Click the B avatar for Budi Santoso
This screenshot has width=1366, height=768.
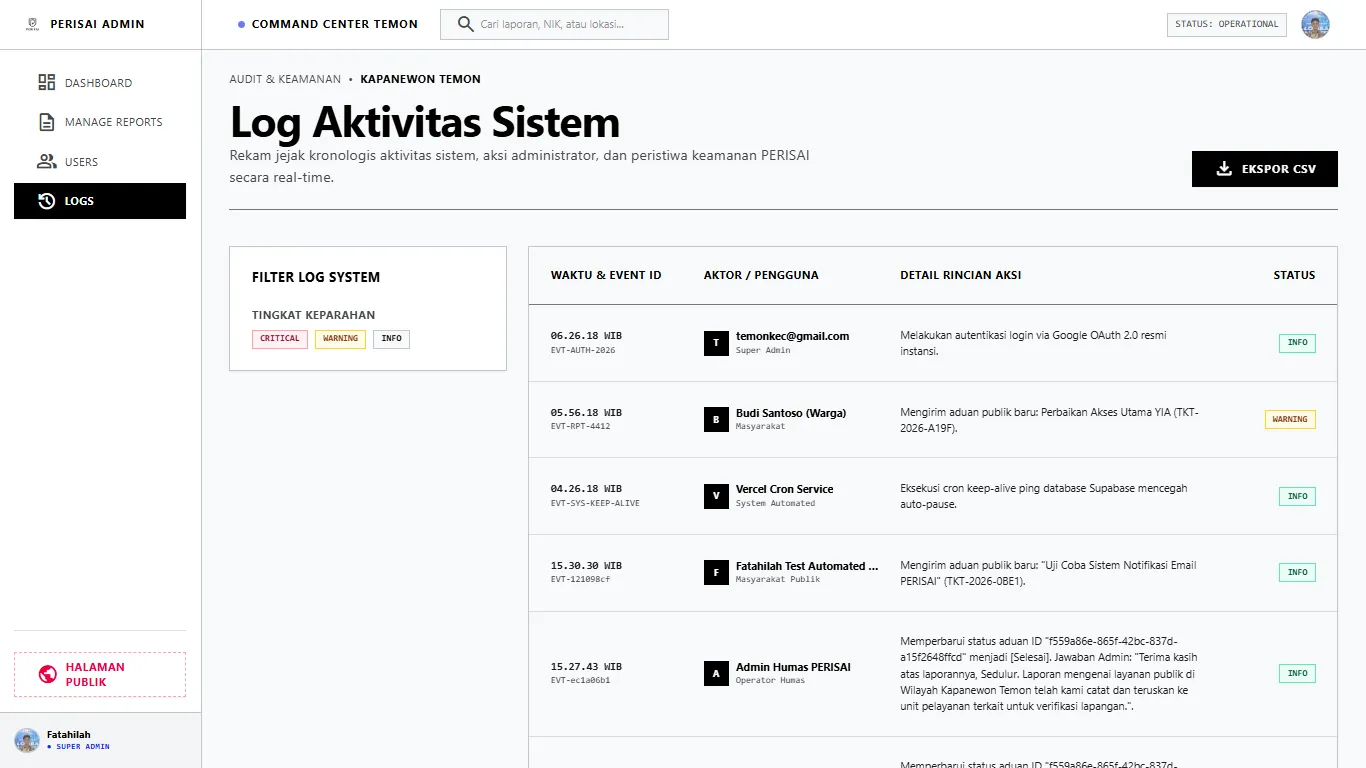[716, 419]
